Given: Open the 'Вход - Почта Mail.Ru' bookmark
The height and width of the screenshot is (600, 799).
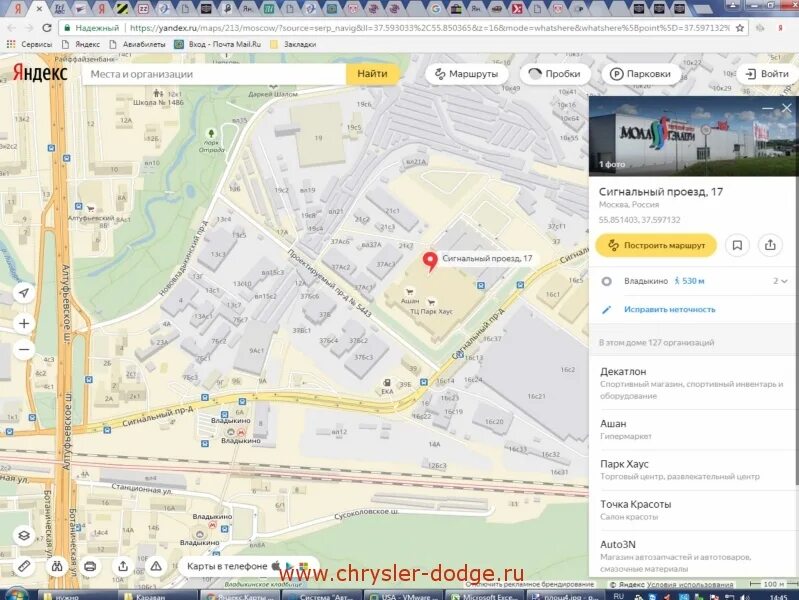Looking at the screenshot, I should coord(218,44).
